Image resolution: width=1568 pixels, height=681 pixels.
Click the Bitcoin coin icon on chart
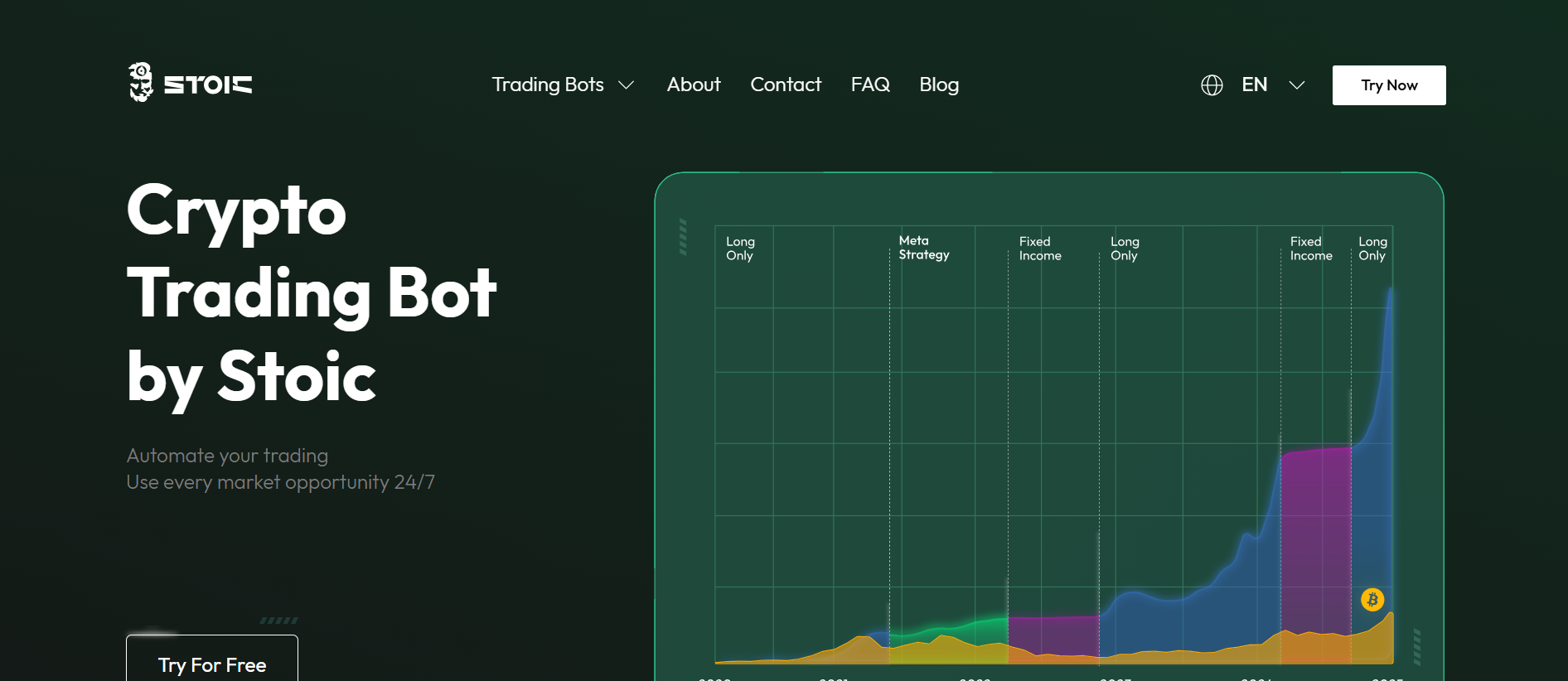click(1372, 599)
